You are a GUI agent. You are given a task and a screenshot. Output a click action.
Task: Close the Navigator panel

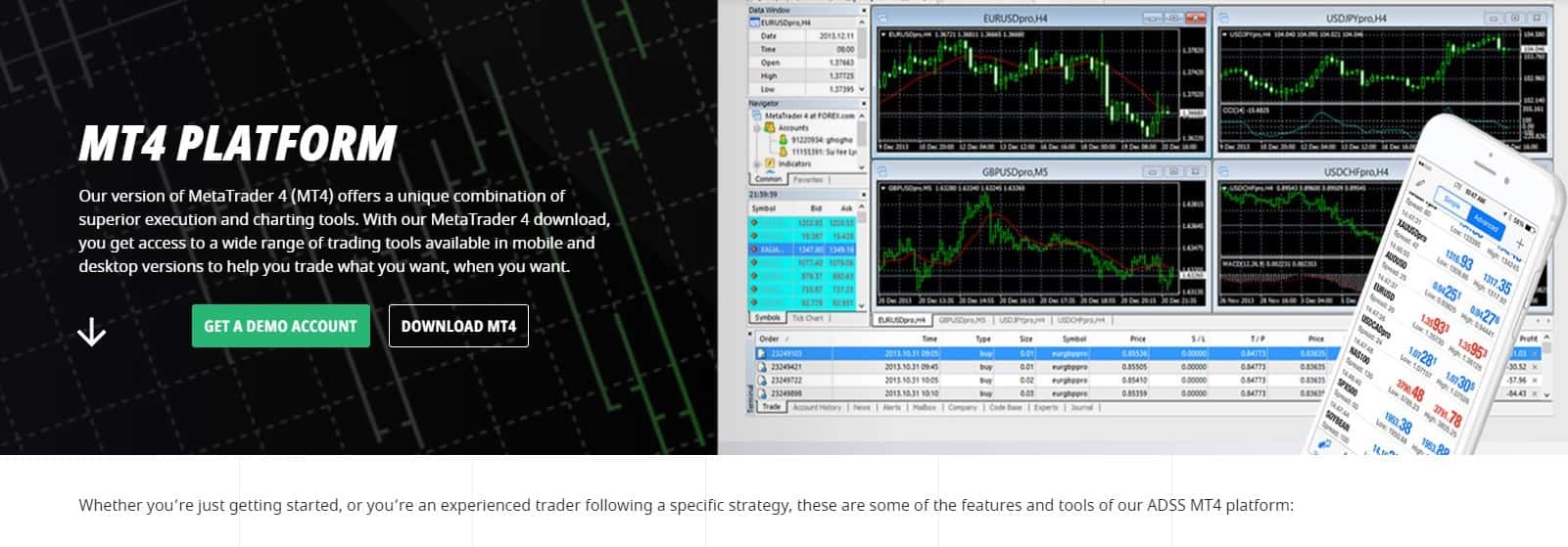864,104
